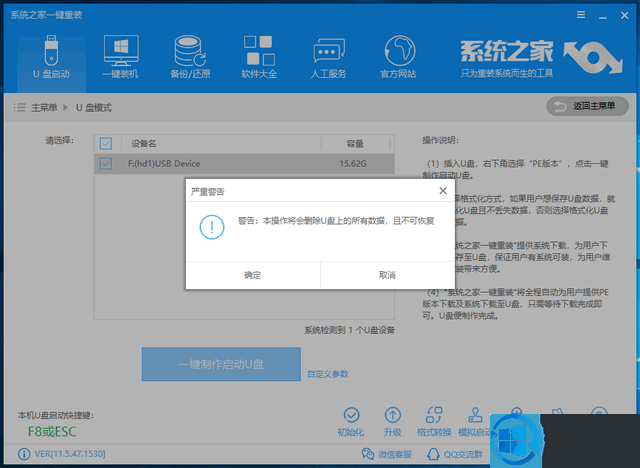Click the list icon beside 主菜单
The height and width of the screenshot is (468, 640).
click(x=19, y=108)
